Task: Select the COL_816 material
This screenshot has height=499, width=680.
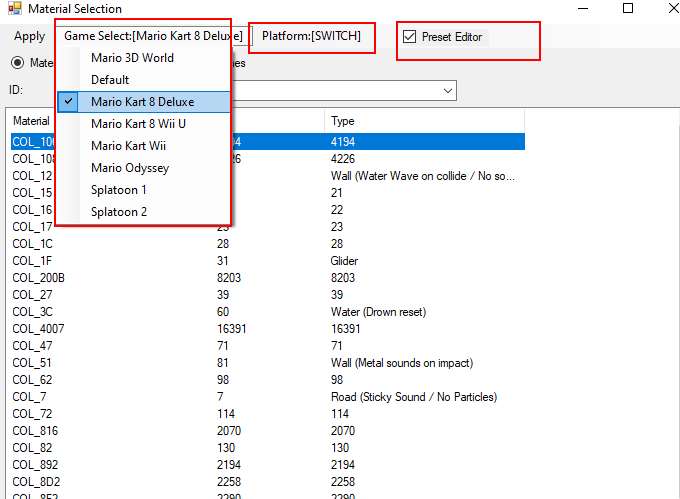Action: [x=268, y=431]
